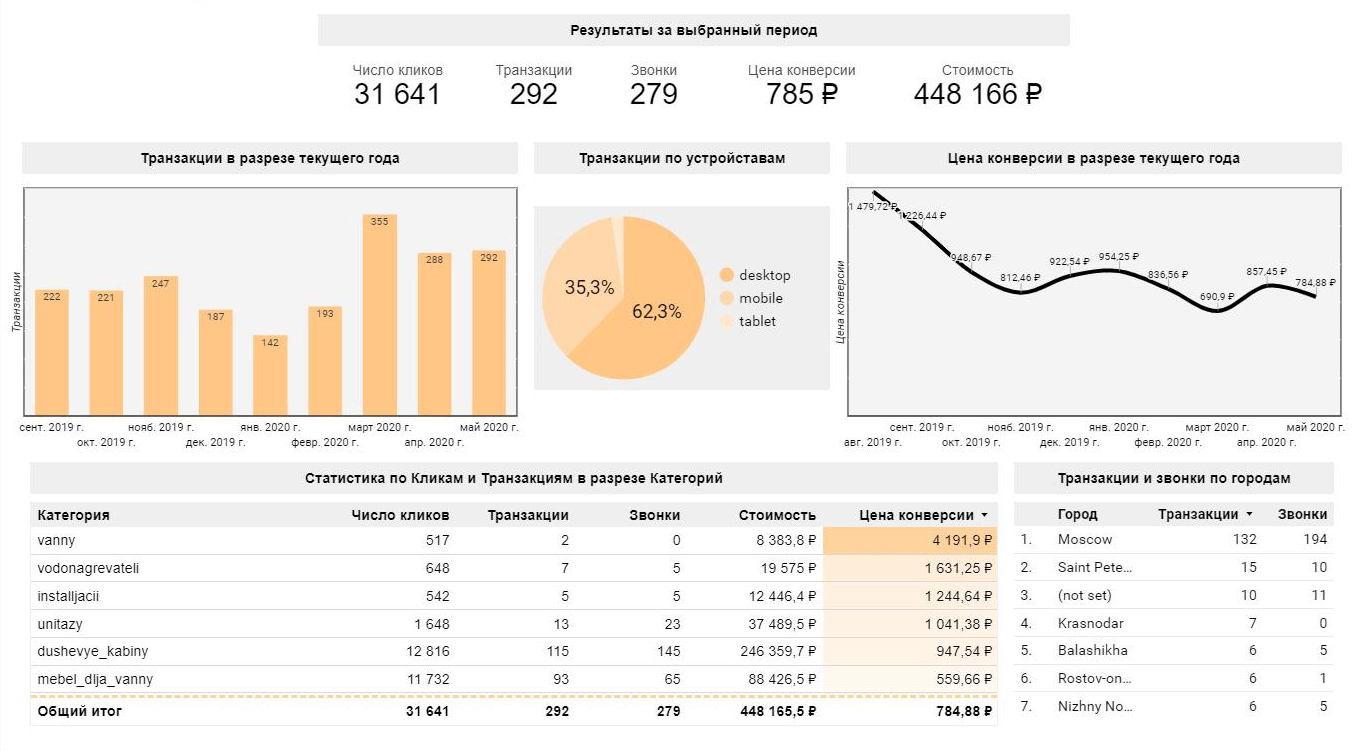
Task: Sort cities table by Транзакции arrow
Action: click(x=1248, y=514)
